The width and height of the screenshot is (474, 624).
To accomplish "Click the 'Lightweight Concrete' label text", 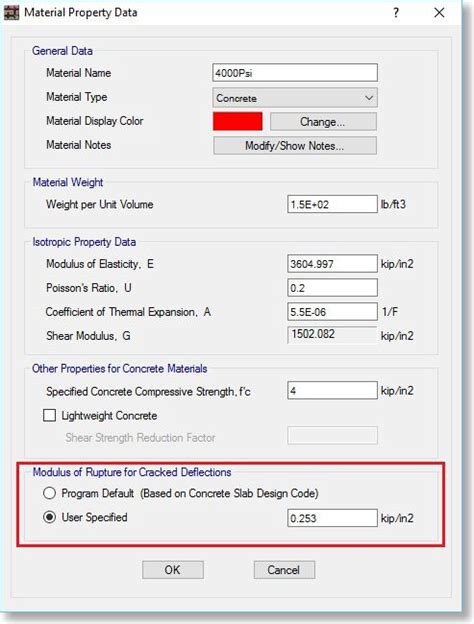I will (109, 415).
